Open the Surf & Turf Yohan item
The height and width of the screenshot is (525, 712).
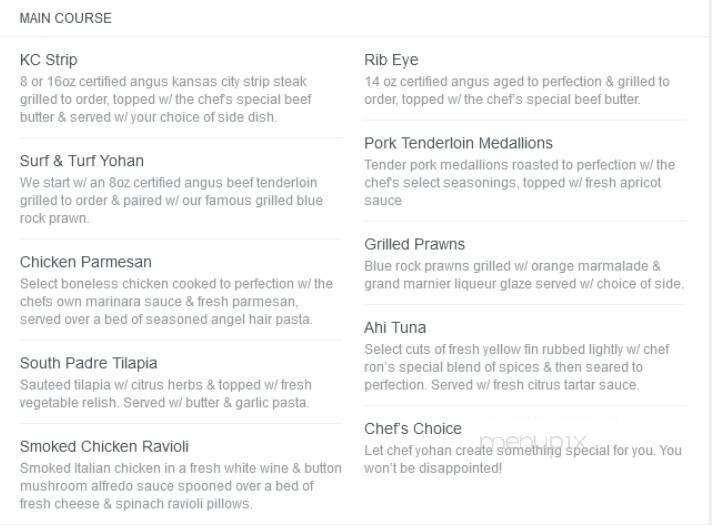82,161
